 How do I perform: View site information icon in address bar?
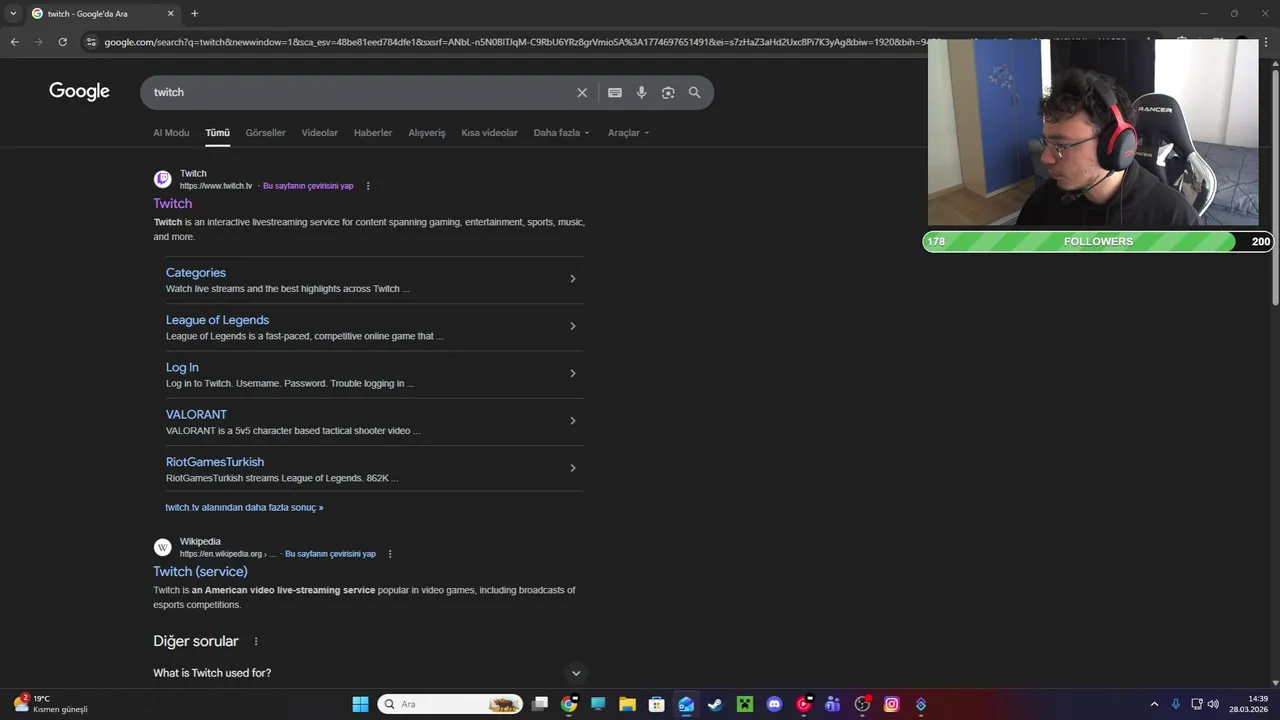coord(91,42)
